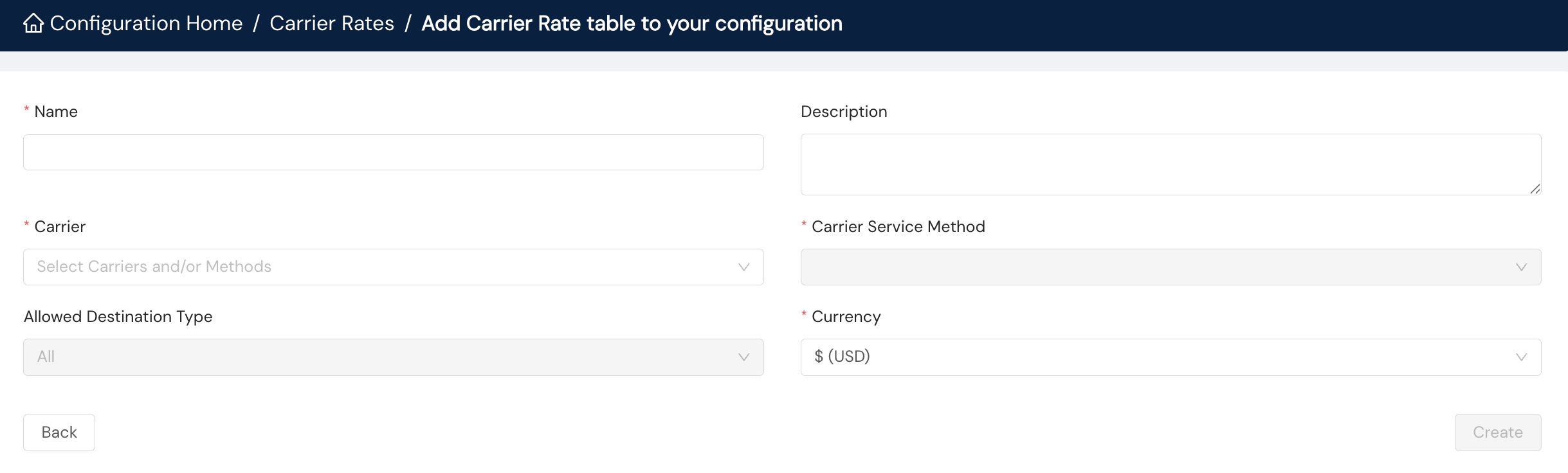
Task: Click the Name field label
Action: click(56, 112)
